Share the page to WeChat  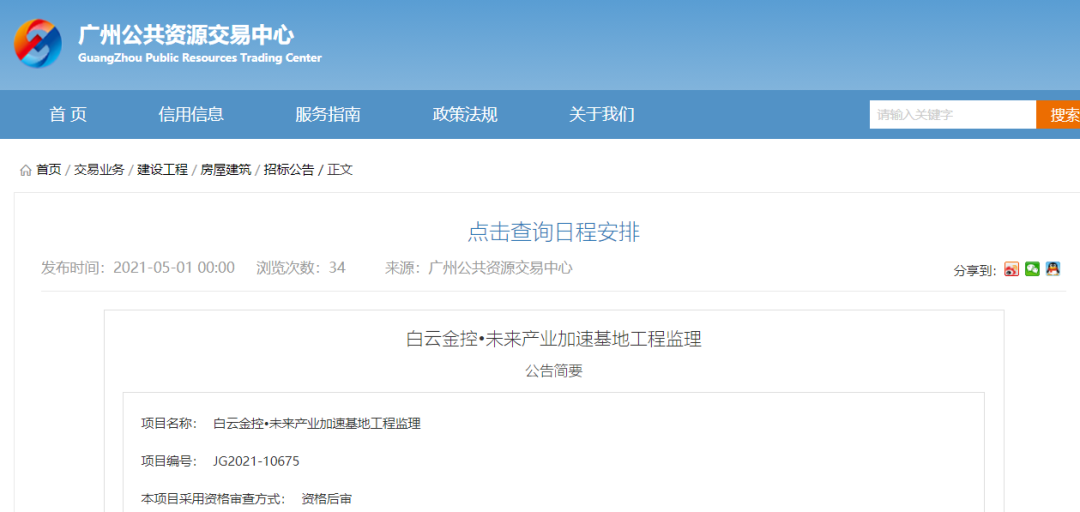[x=1032, y=269]
